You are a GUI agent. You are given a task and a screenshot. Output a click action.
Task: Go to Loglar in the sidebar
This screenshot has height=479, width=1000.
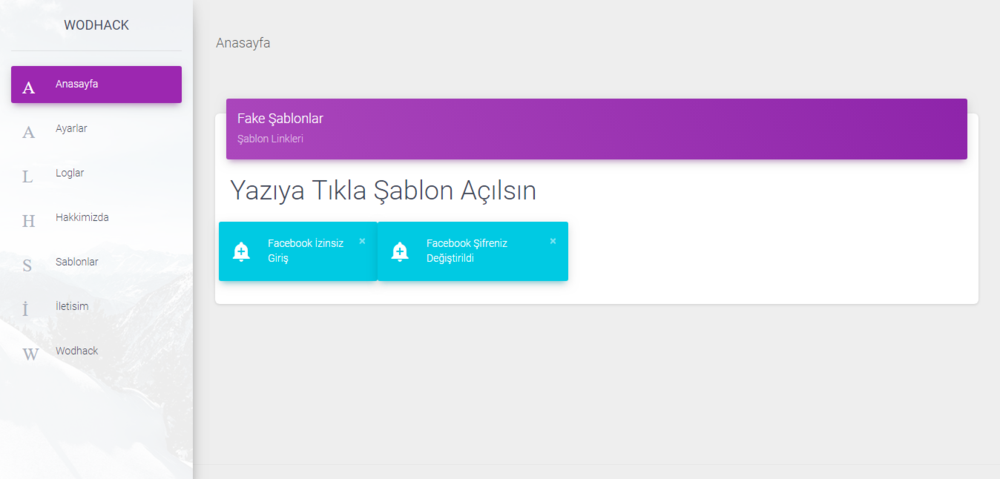96,173
